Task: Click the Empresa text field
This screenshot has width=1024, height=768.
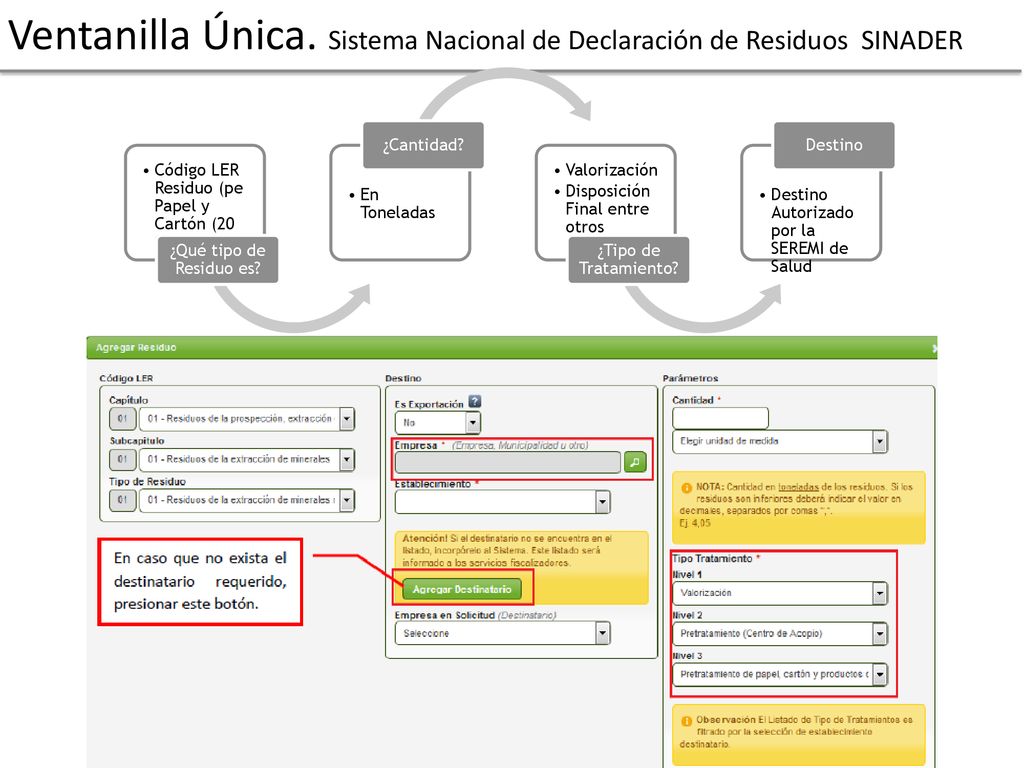Action: point(508,462)
